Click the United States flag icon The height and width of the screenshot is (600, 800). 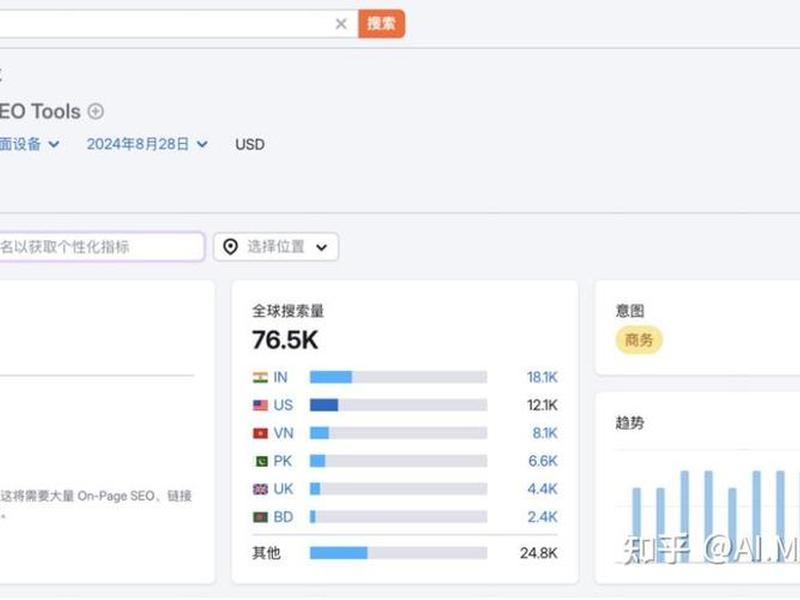click(260, 406)
